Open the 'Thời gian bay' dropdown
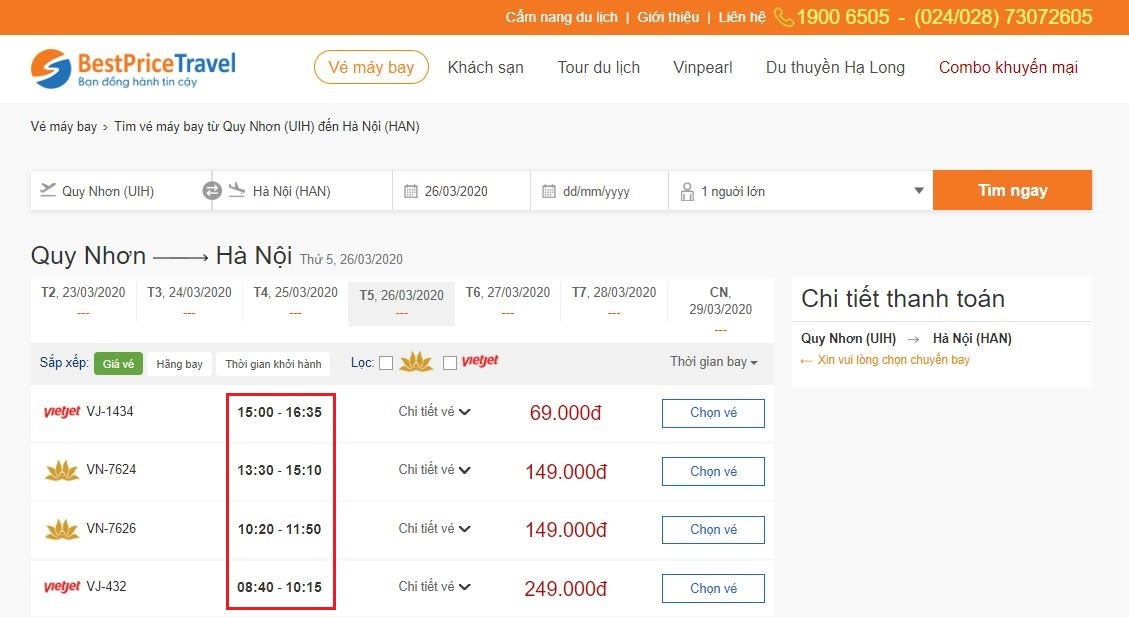The height and width of the screenshot is (617, 1129). pos(714,361)
